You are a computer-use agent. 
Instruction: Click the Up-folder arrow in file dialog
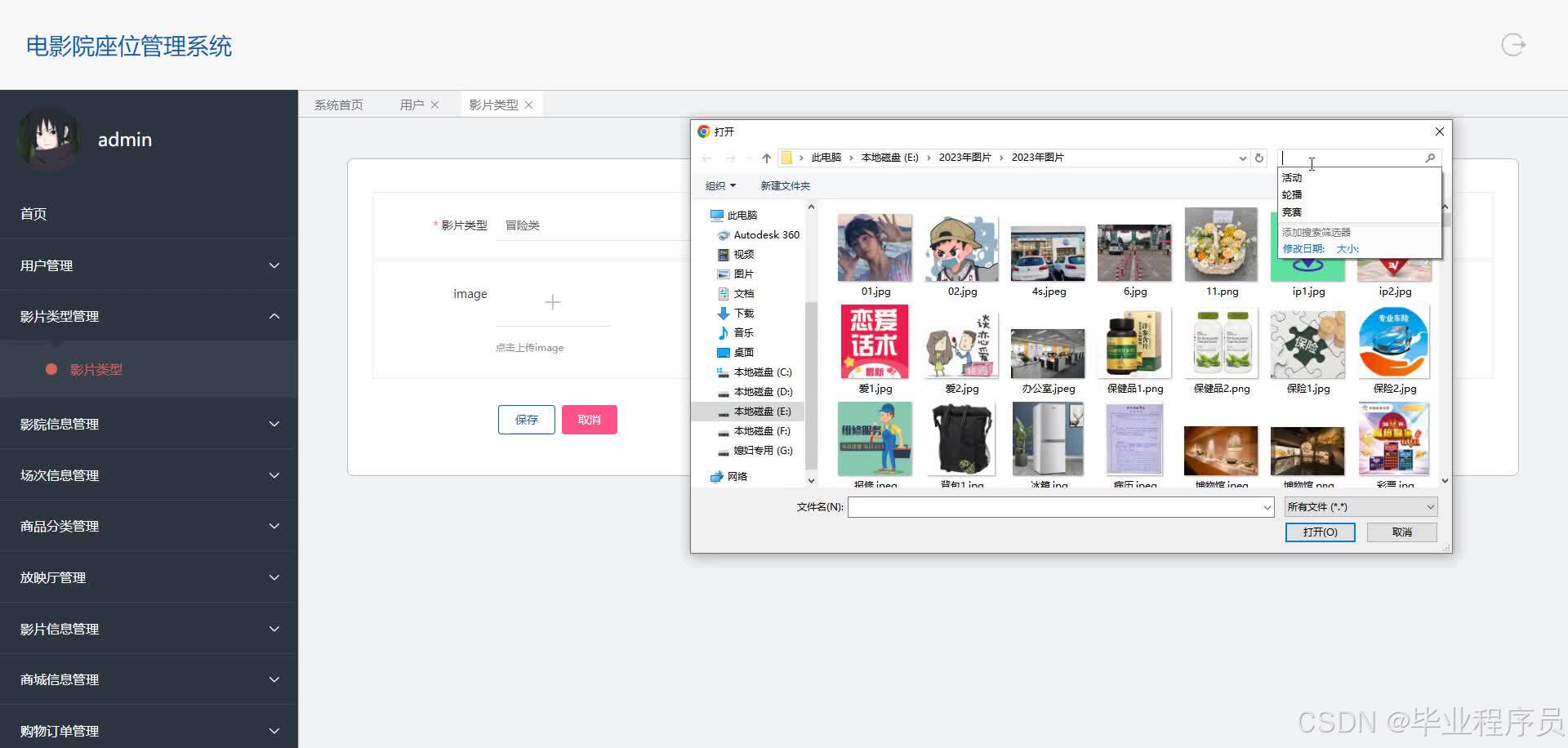[766, 158]
